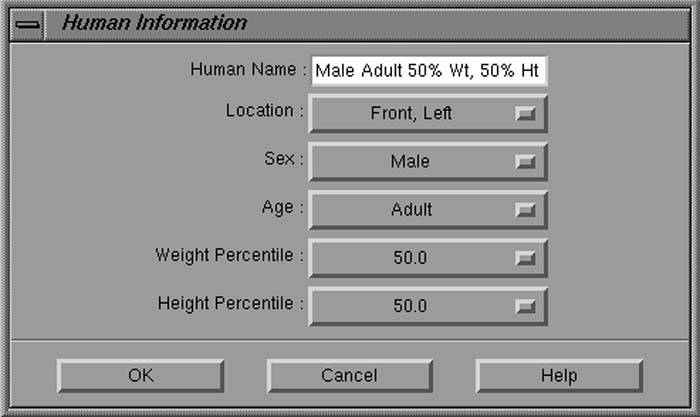The width and height of the screenshot is (700, 417).
Task: Open the Location dropdown showing Front, Left
Action: [x=428, y=114]
